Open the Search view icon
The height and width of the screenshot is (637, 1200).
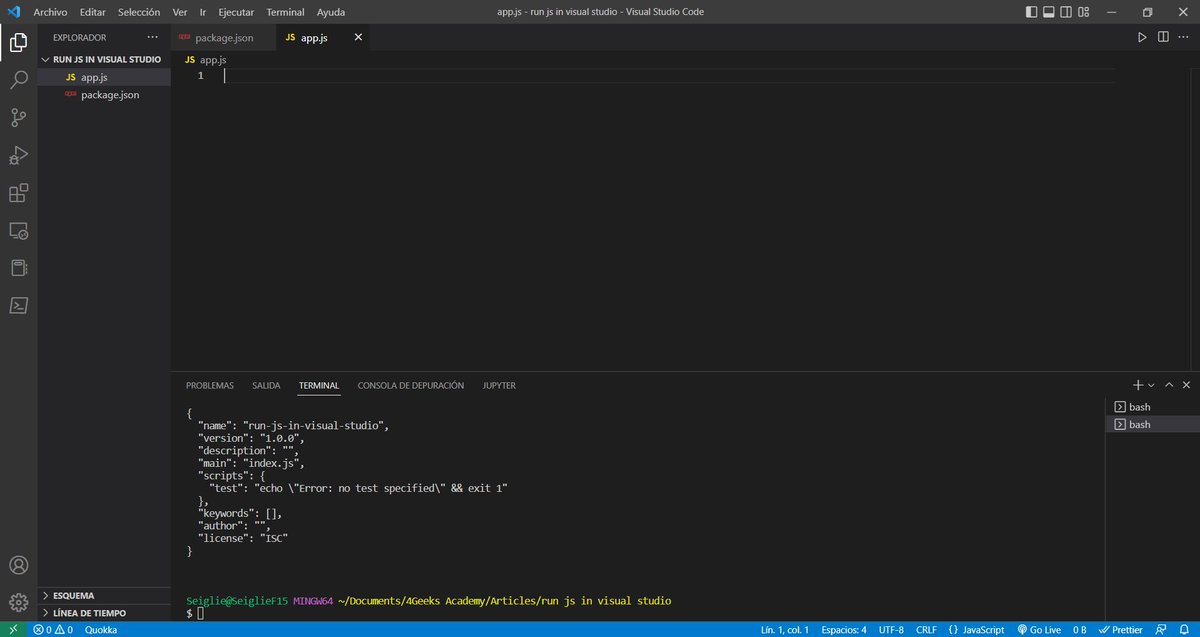click(18, 80)
